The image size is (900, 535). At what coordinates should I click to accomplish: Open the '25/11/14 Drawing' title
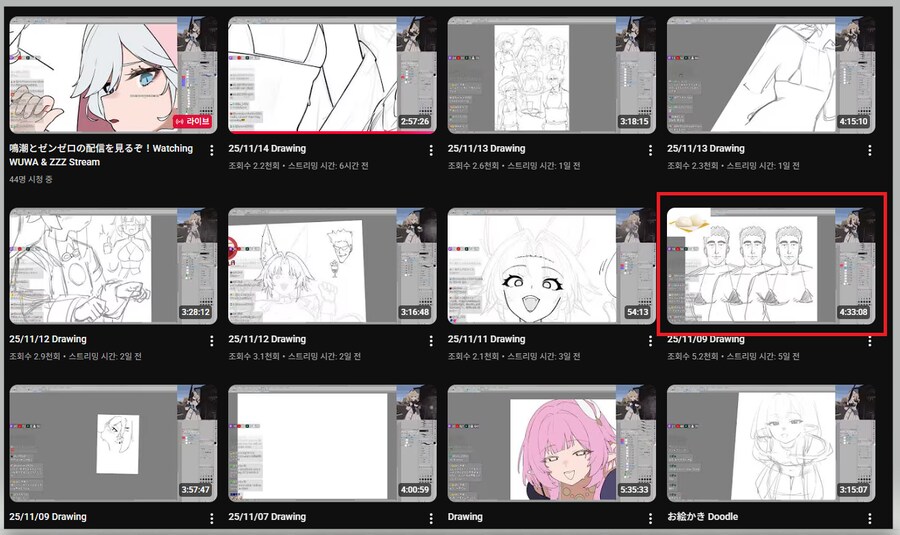(267, 149)
